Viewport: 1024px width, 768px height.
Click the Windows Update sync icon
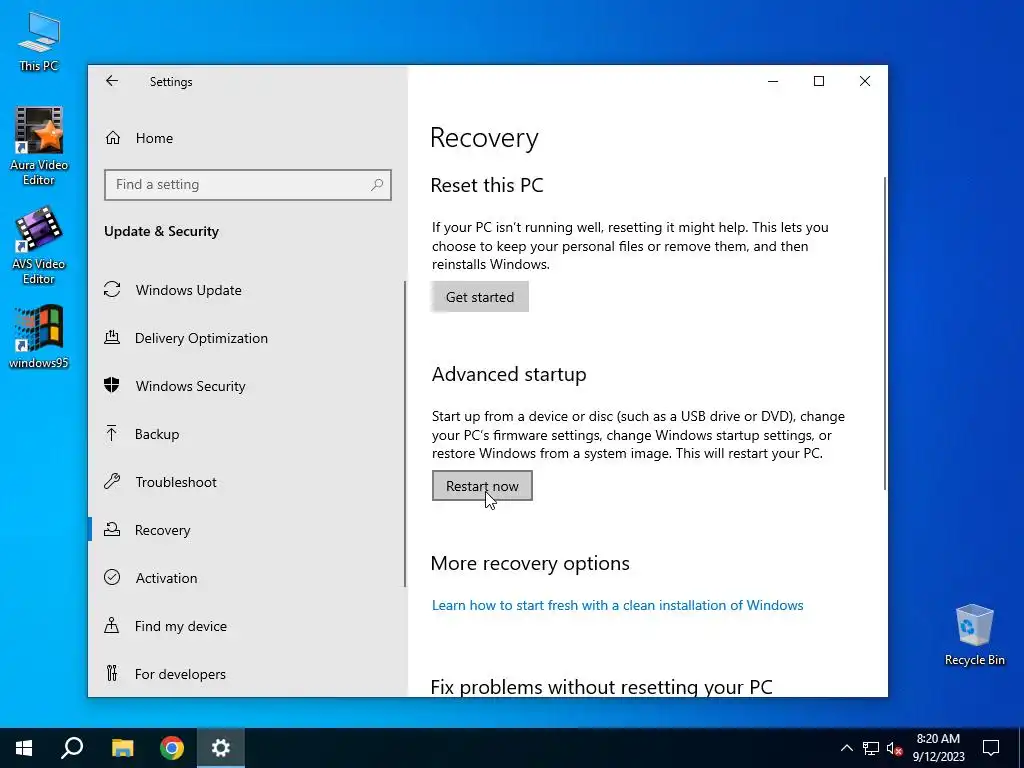[x=112, y=289]
